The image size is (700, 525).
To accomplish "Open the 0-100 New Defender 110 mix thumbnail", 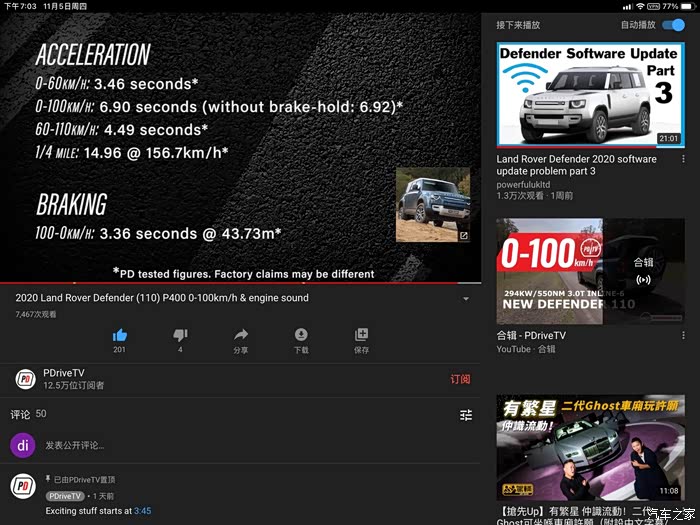I will pos(589,271).
